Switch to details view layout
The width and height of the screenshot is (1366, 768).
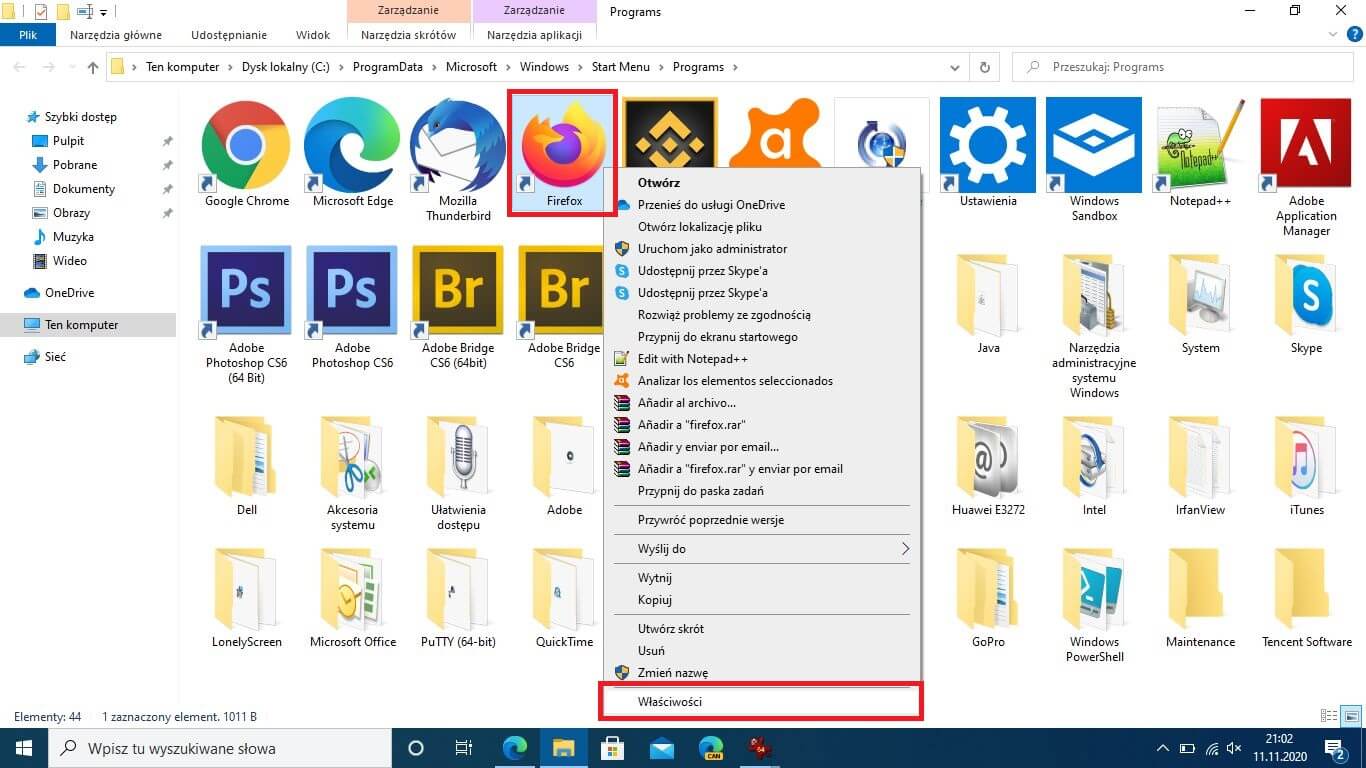tap(1329, 716)
